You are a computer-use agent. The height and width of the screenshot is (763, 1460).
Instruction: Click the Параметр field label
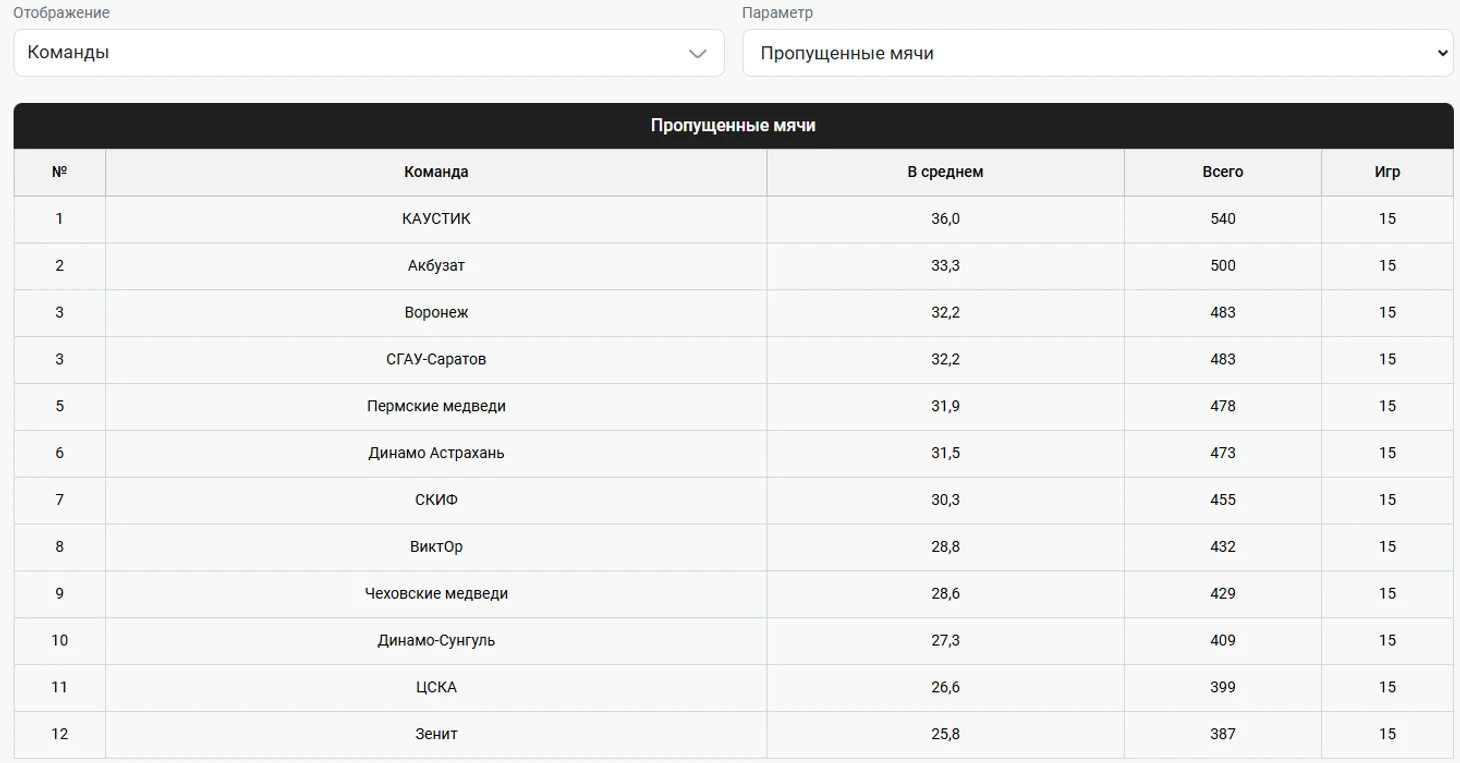pos(778,13)
